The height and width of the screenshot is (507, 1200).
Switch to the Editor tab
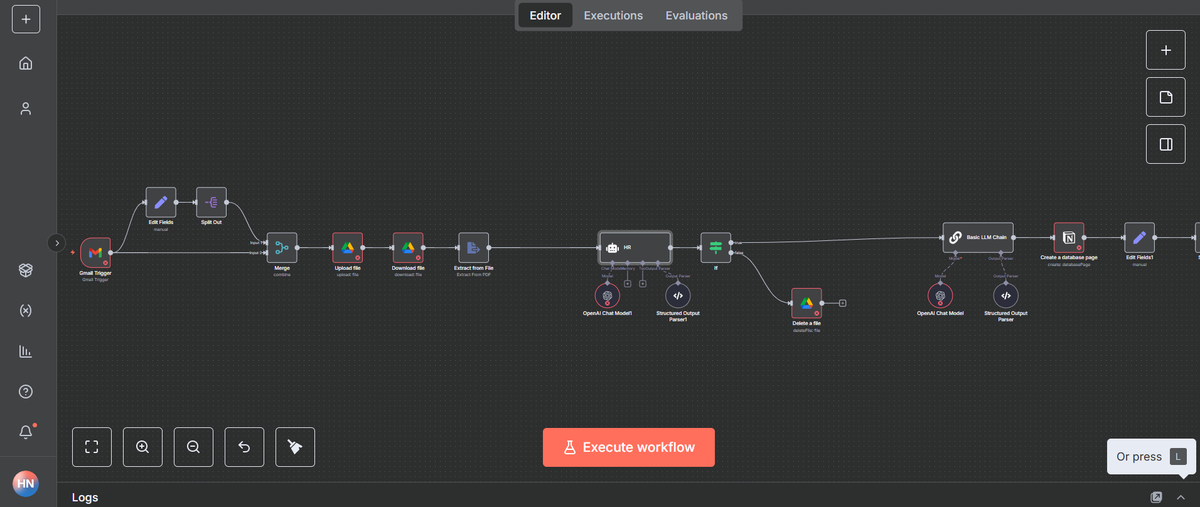pos(545,15)
